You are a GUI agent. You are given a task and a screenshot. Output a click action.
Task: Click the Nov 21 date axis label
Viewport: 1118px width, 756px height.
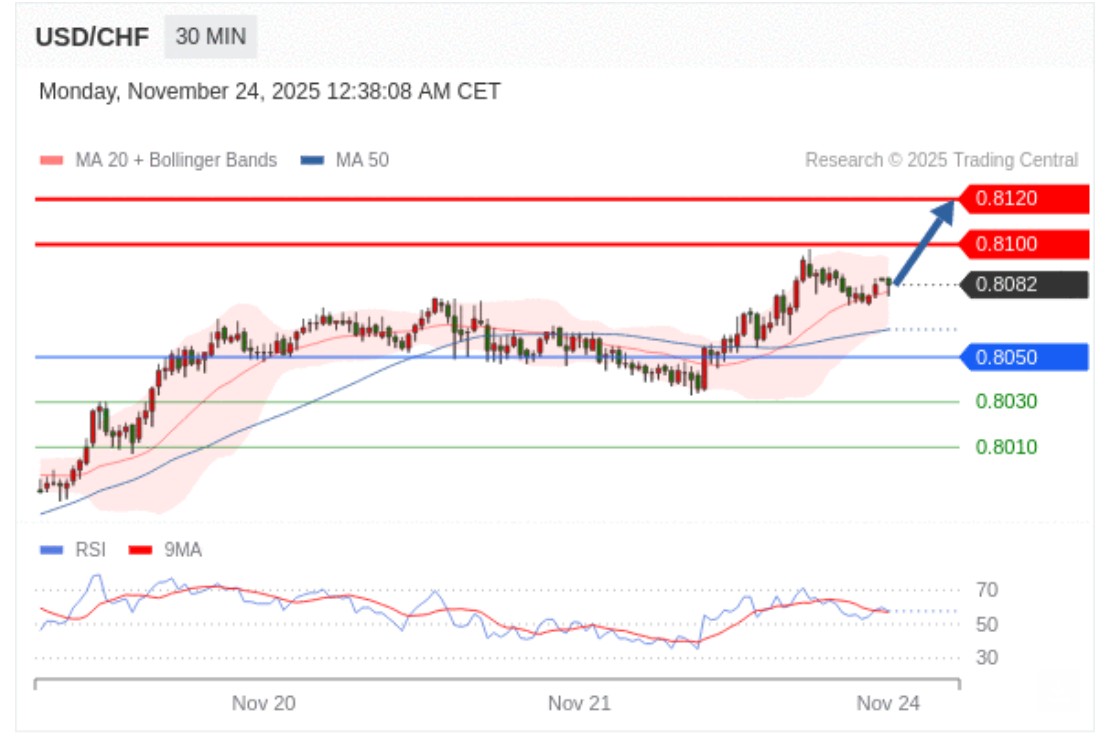(x=579, y=704)
